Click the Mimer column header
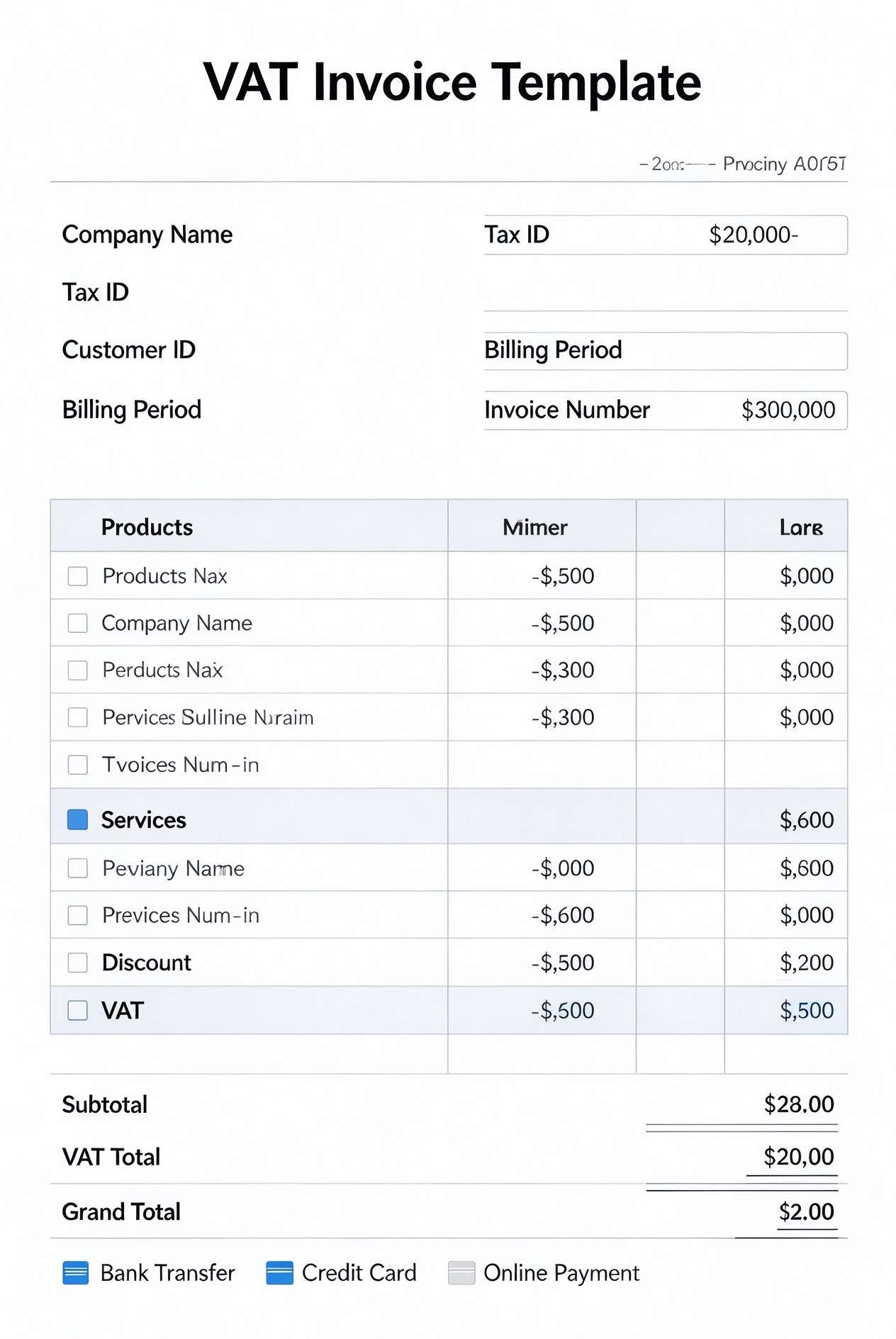The width and height of the screenshot is (896, 1339). (542, 526)
